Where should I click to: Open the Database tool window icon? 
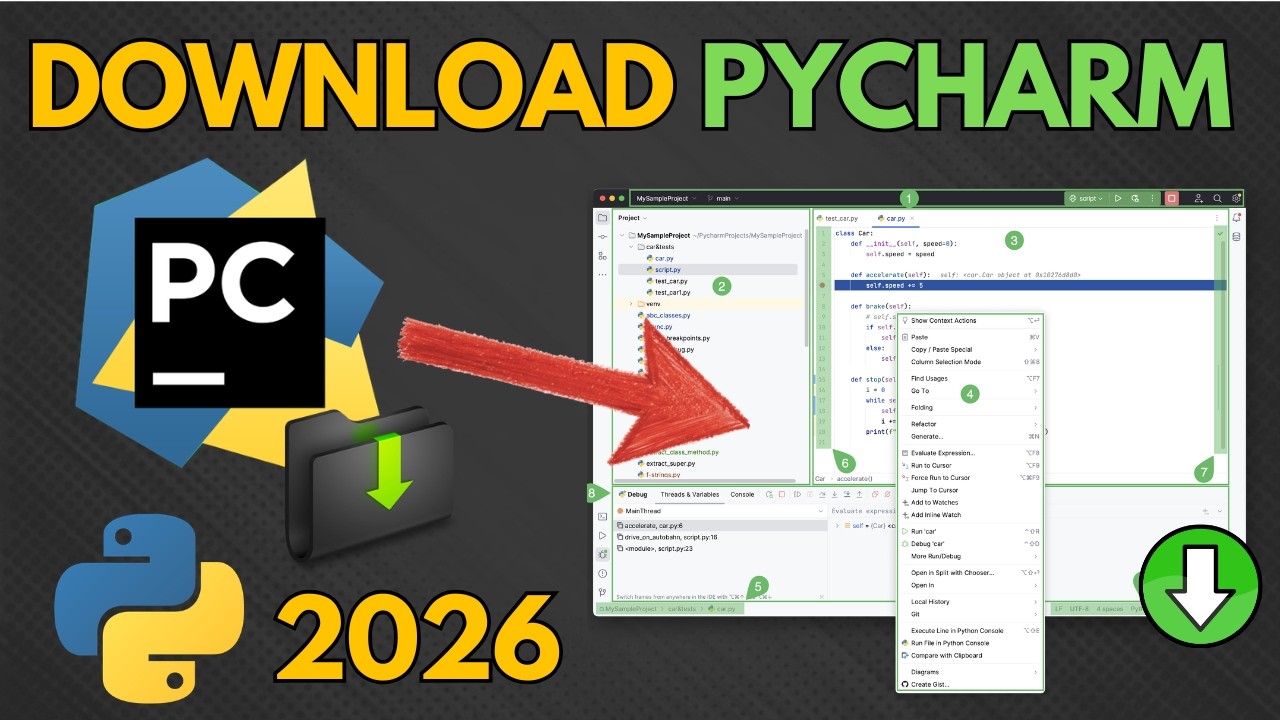pyautogui.click(x=1237, y=237)
